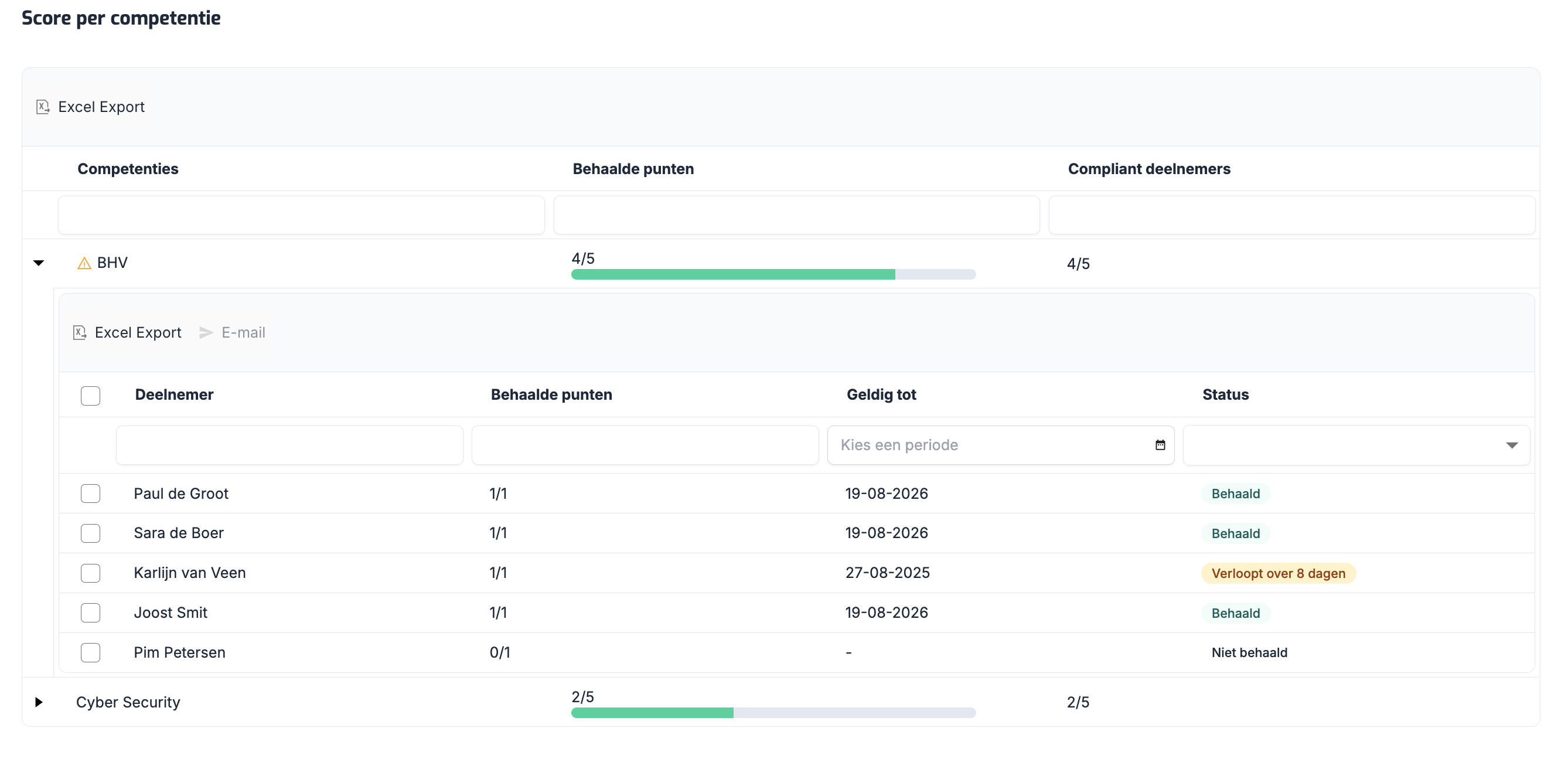
Task: Click the Verloopt over 8 dagen badge
Action: [1277, 573]
